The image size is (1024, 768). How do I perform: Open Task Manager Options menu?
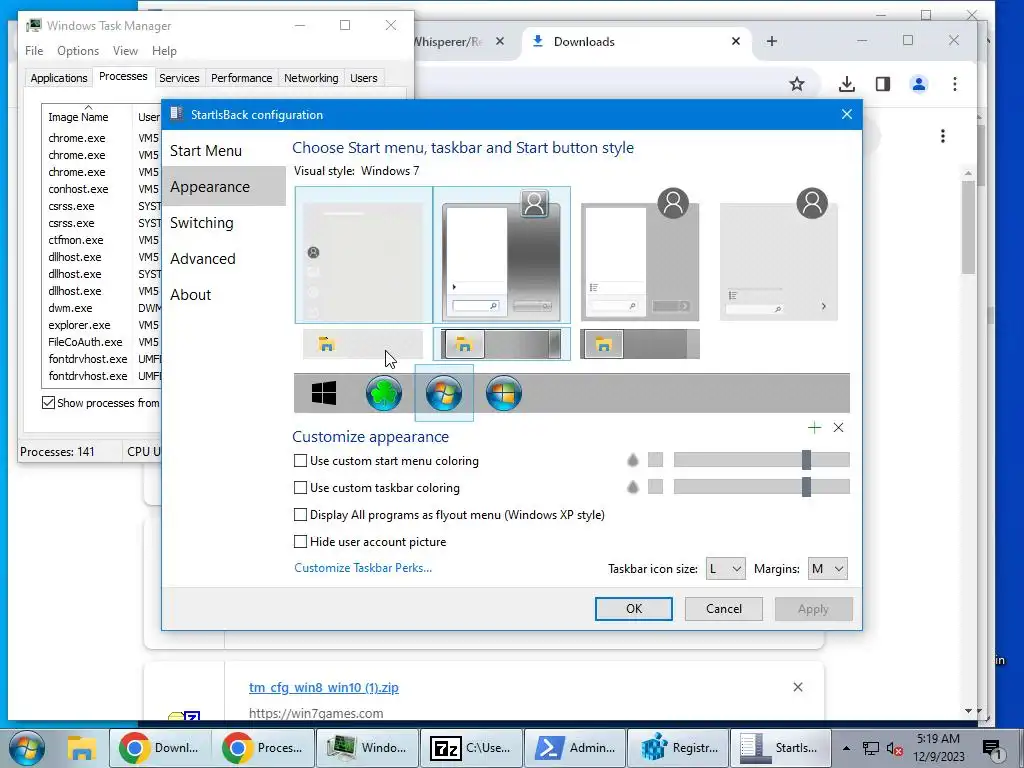[78, 50]
